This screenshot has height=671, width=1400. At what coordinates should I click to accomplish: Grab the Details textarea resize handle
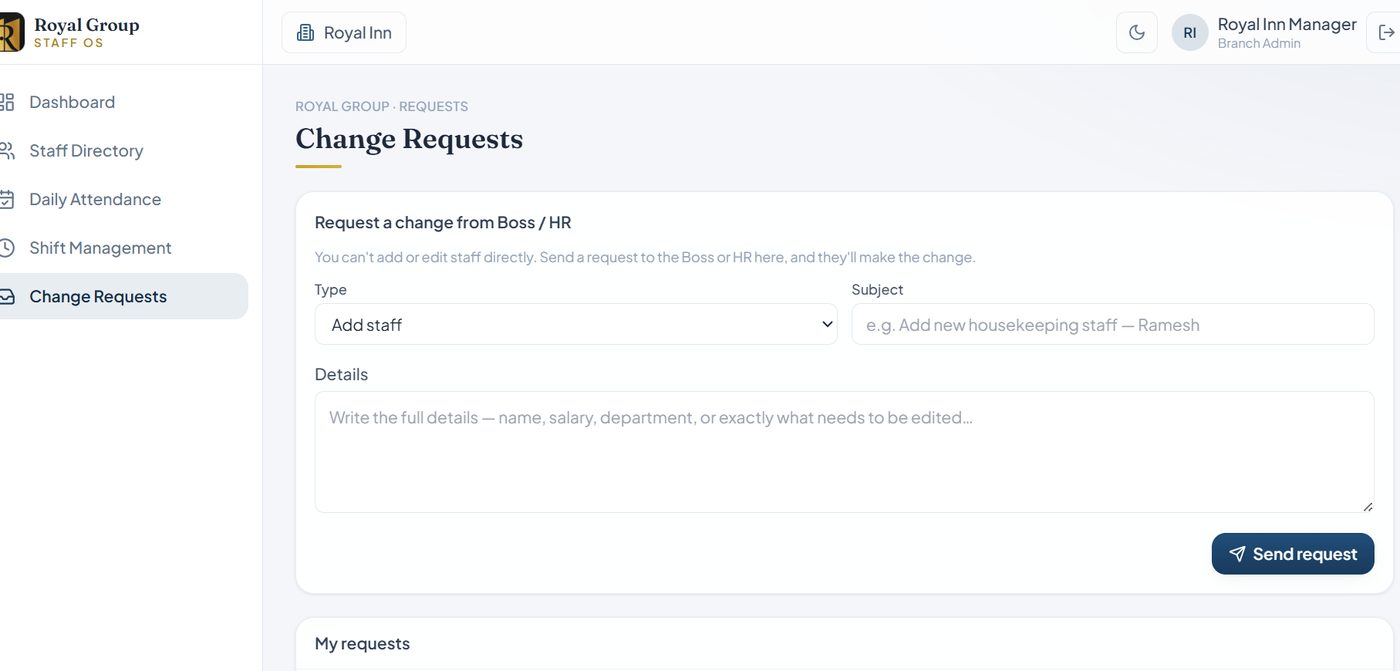coord(1368,507)
